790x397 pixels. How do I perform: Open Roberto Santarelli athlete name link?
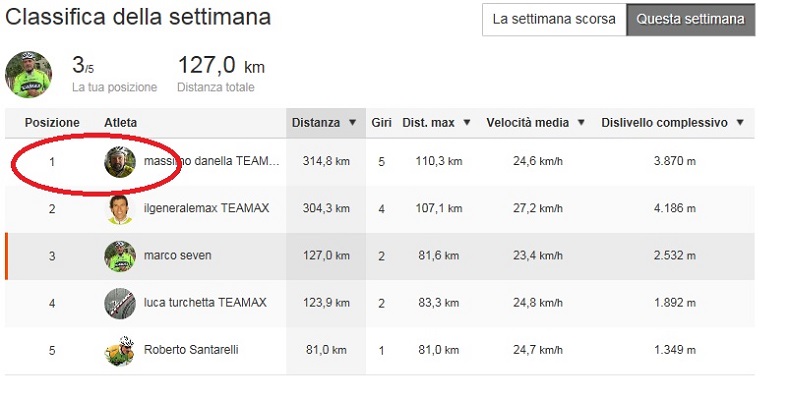click(x=191, y=350)
